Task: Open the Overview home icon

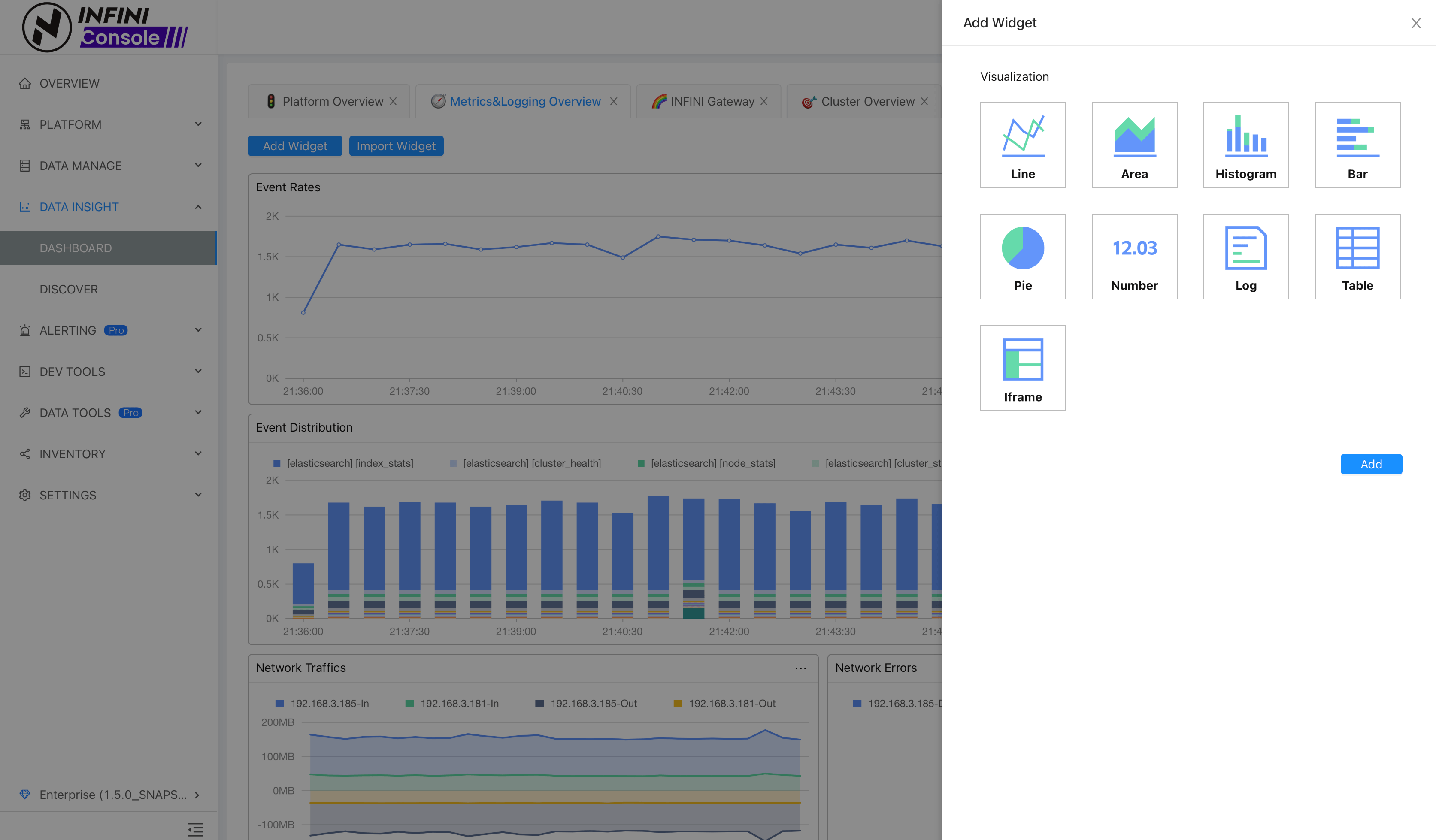Action: pos(24,84)
